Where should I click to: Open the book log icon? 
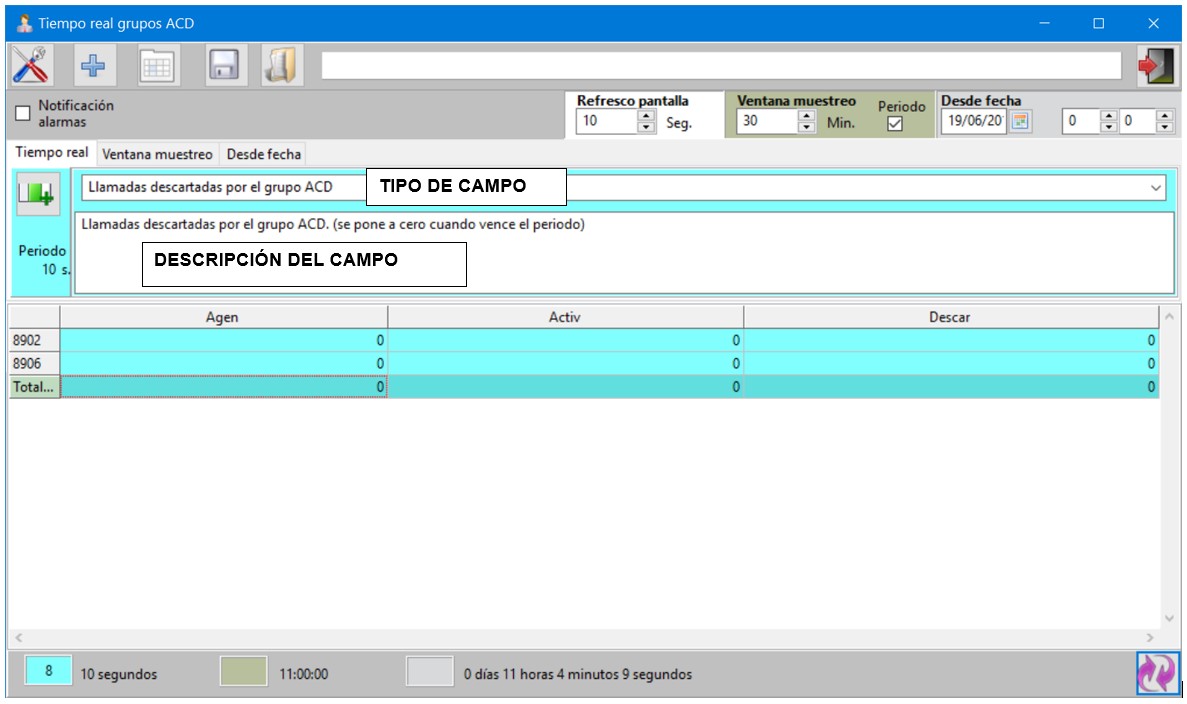(282, 65)
